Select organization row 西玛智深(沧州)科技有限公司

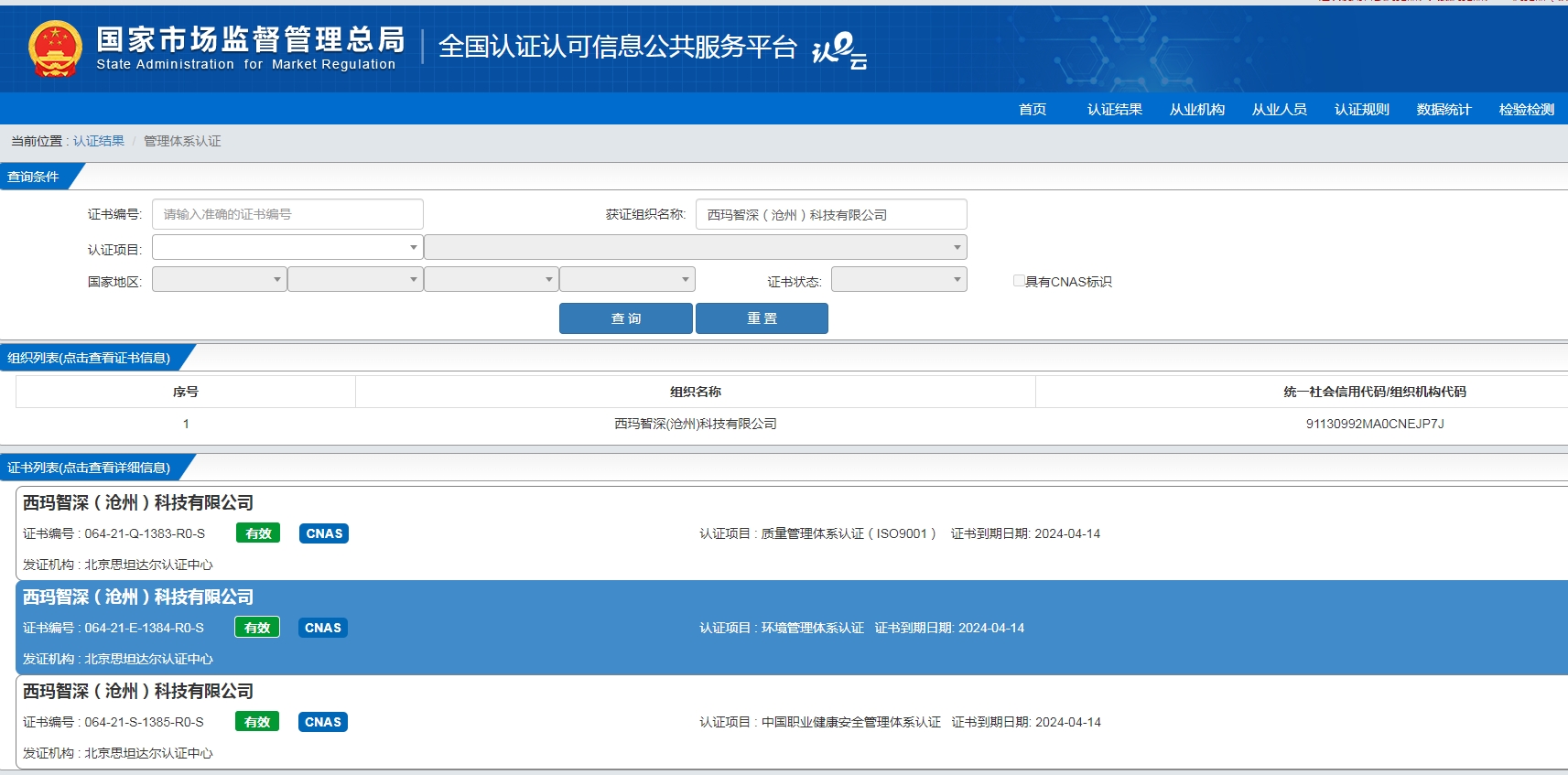(x=696, y=424)
